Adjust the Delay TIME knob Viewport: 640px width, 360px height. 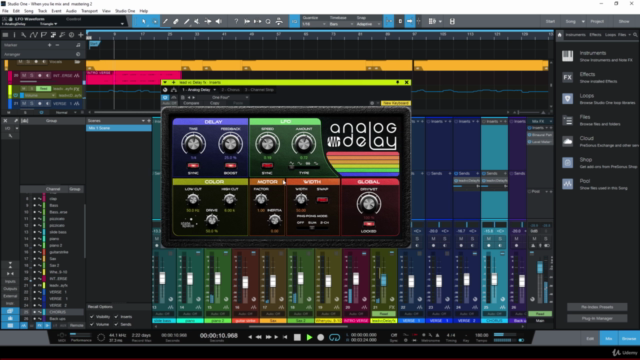[193, 143]
